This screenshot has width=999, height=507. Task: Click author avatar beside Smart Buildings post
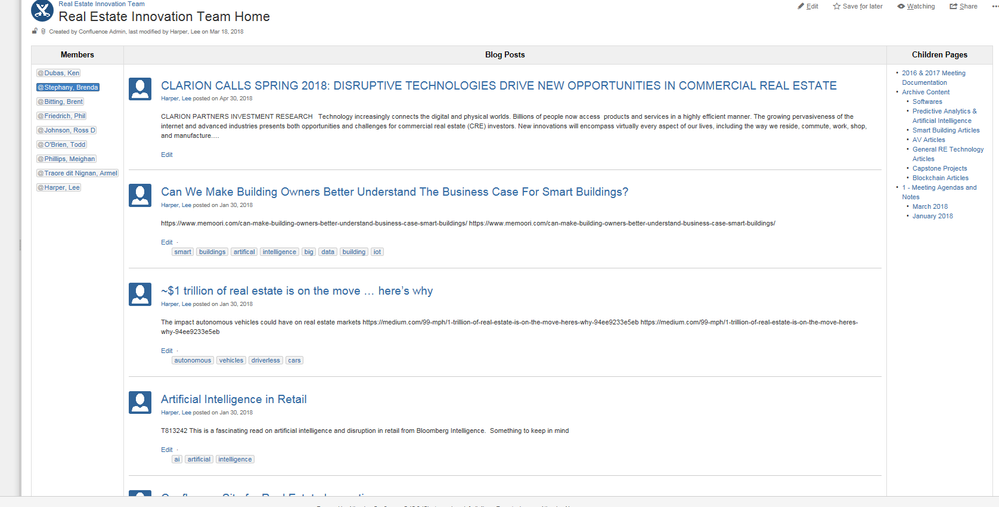point(140,196)
